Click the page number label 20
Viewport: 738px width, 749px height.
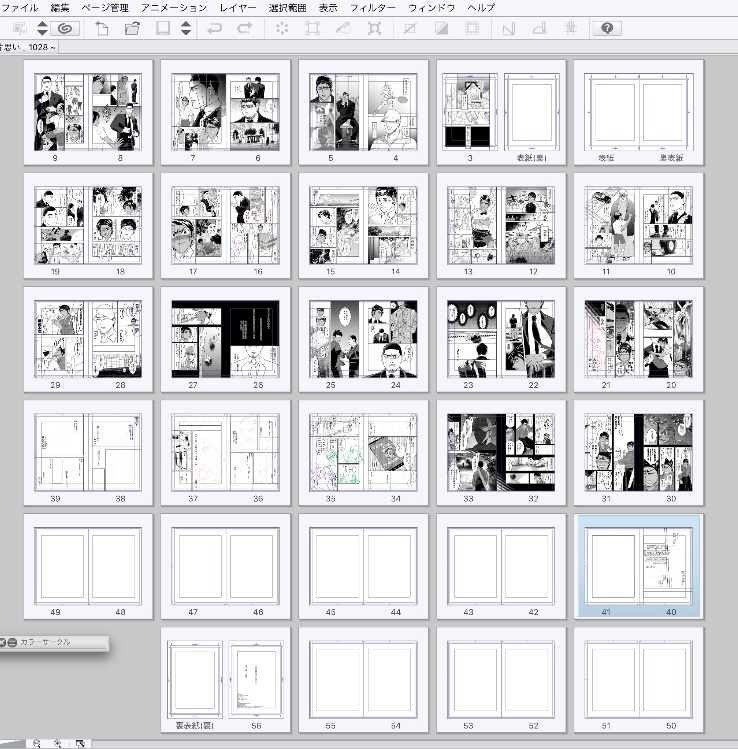coord(671,385)
